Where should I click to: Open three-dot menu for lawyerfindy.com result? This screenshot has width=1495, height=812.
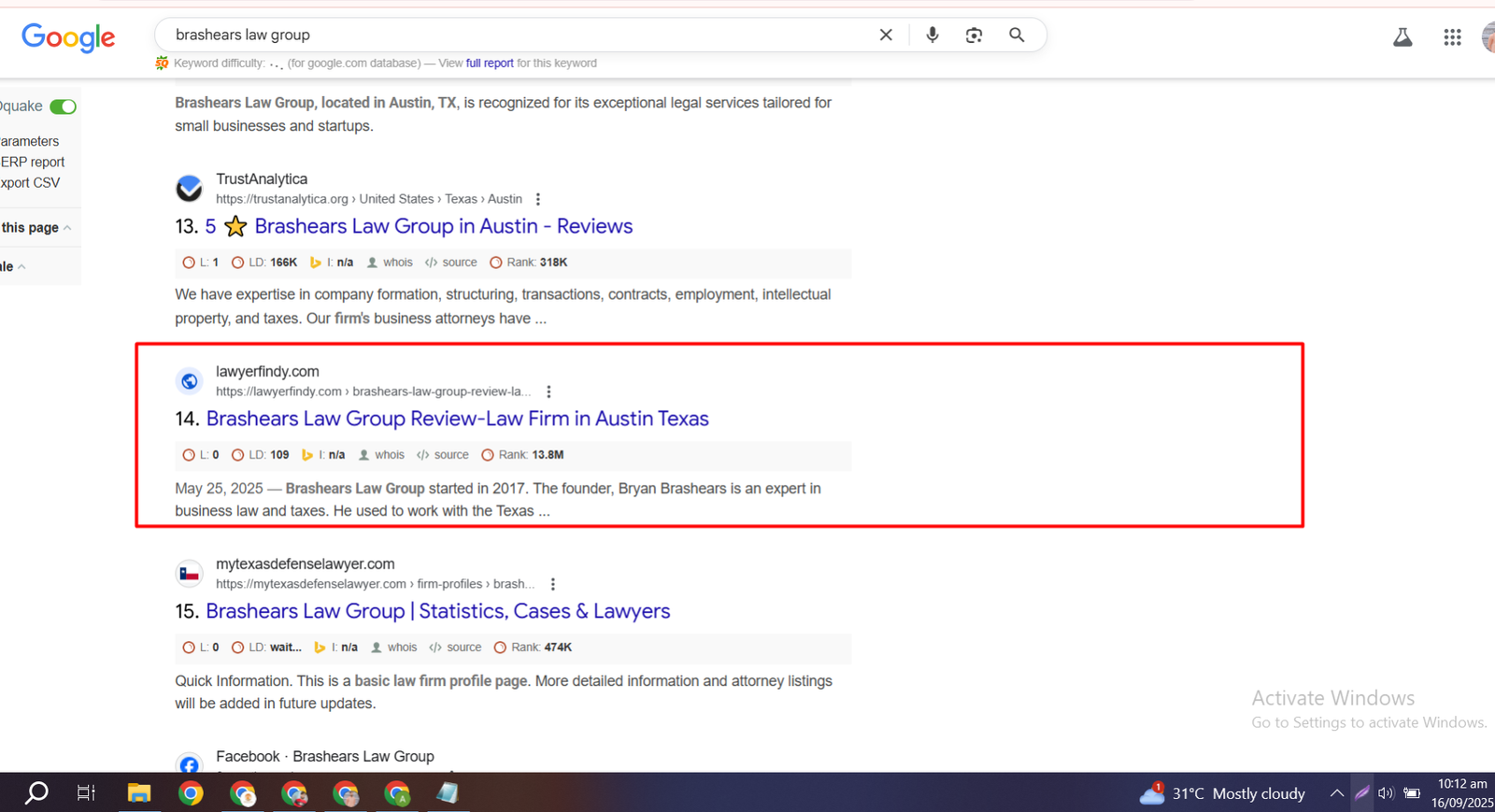coord(548,392)
